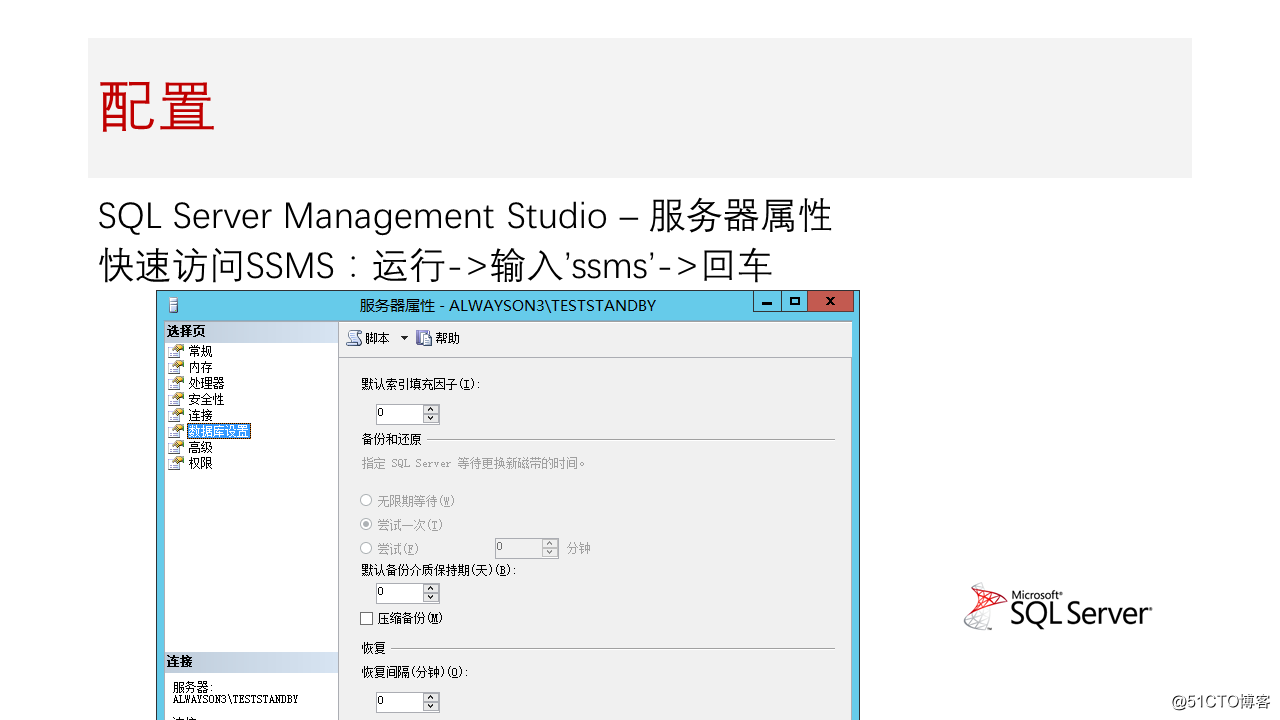
Task: Decrease 默认索引填充因子 value
Action: tap(431, 418)
